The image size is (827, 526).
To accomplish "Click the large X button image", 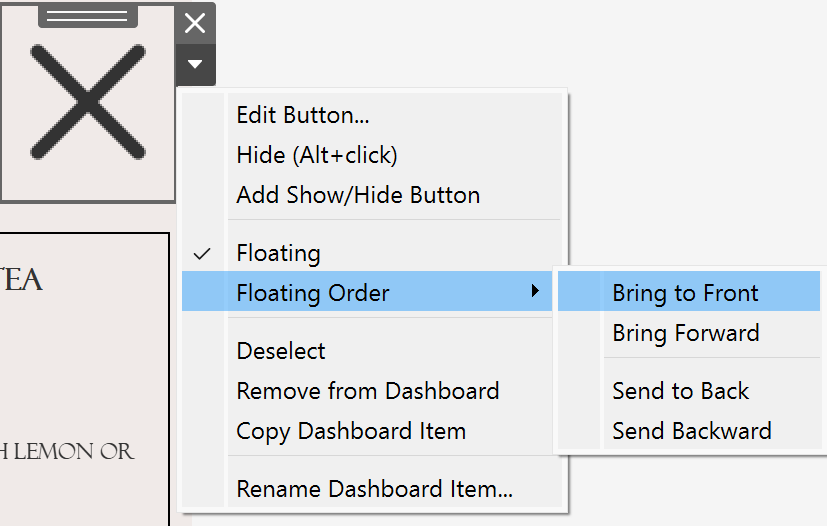I will [x=87, y=102].
